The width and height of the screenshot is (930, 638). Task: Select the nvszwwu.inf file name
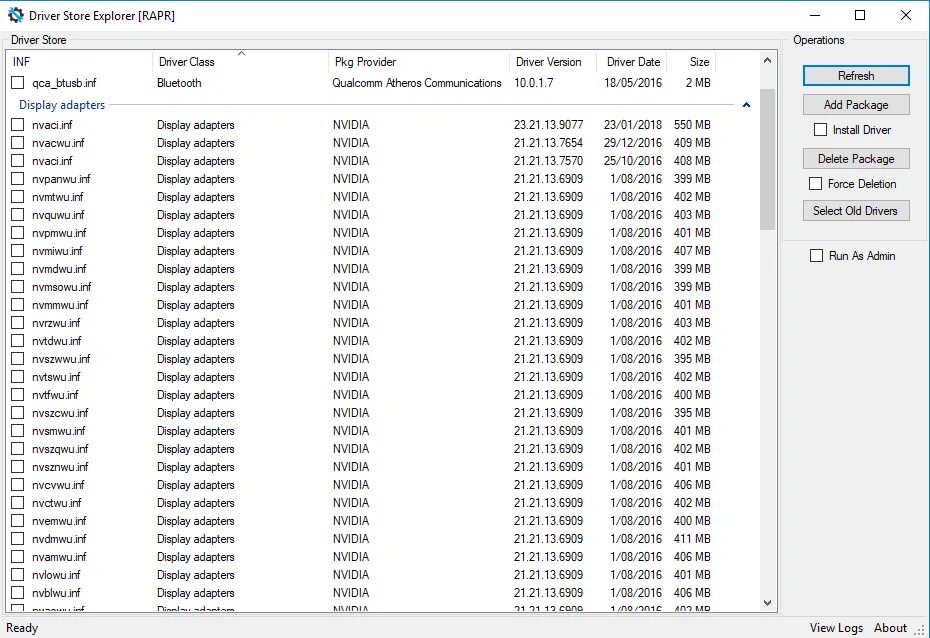61,359
